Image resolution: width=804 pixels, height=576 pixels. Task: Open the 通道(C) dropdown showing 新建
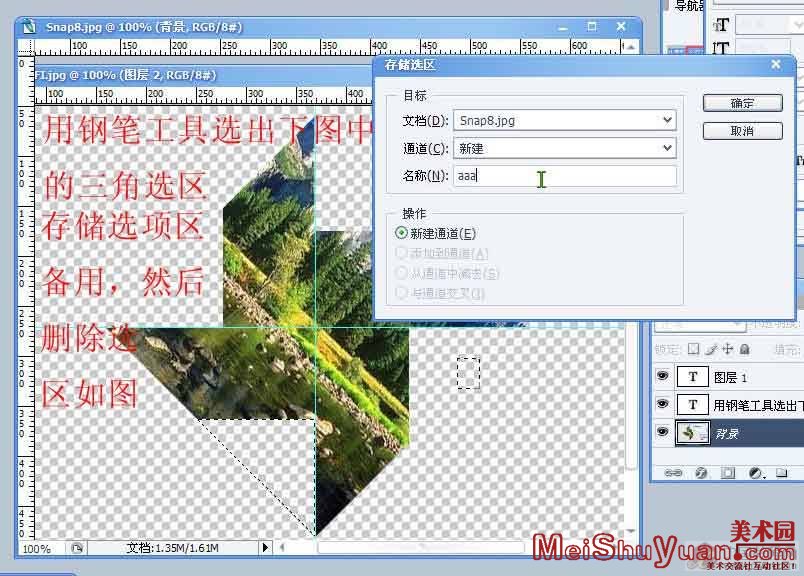[x=565, y=148]
